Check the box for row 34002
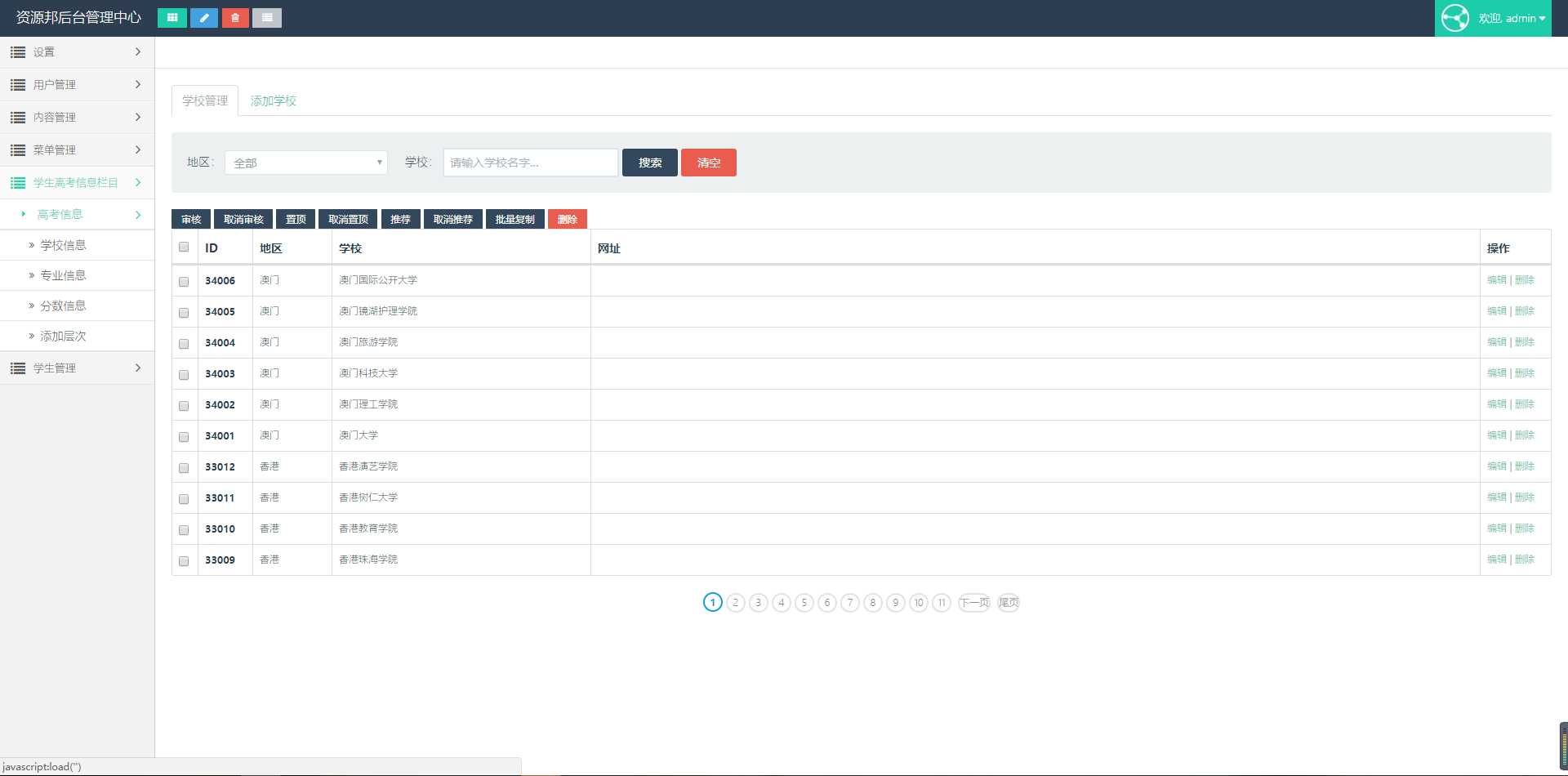Screen dimensions: 1568x776 coord(184,406)
